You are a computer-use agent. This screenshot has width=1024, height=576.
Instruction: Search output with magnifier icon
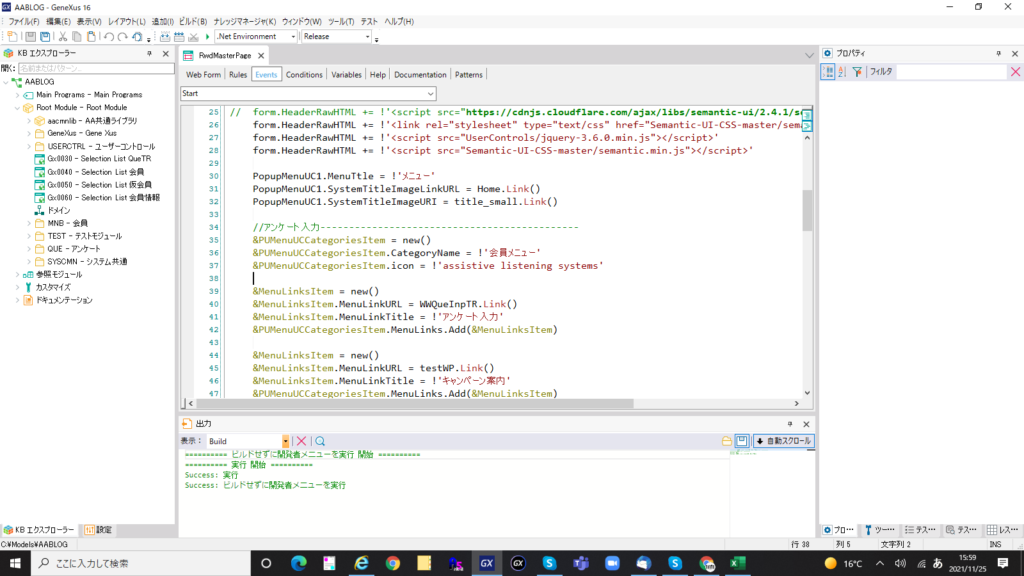(x=320, y=441)
